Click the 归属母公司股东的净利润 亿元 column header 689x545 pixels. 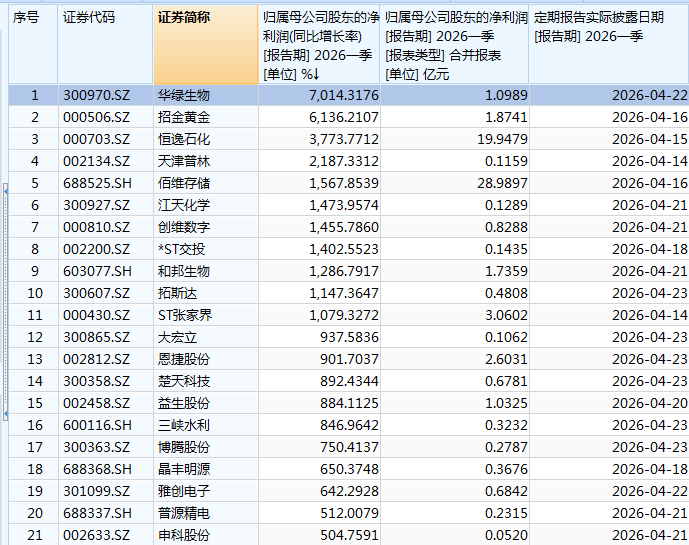(x=454, y=44)
